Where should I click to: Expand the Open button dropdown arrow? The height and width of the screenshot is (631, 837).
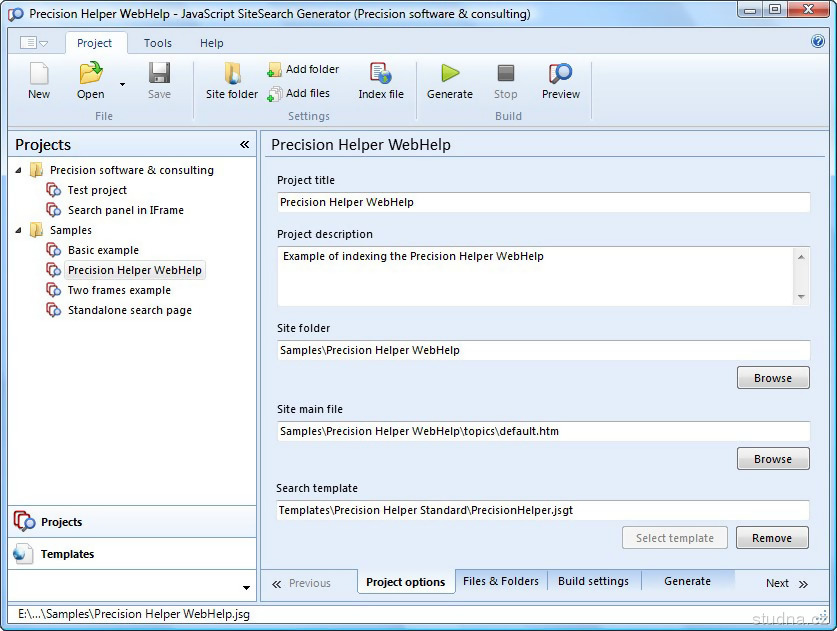(x=123, y=85)
